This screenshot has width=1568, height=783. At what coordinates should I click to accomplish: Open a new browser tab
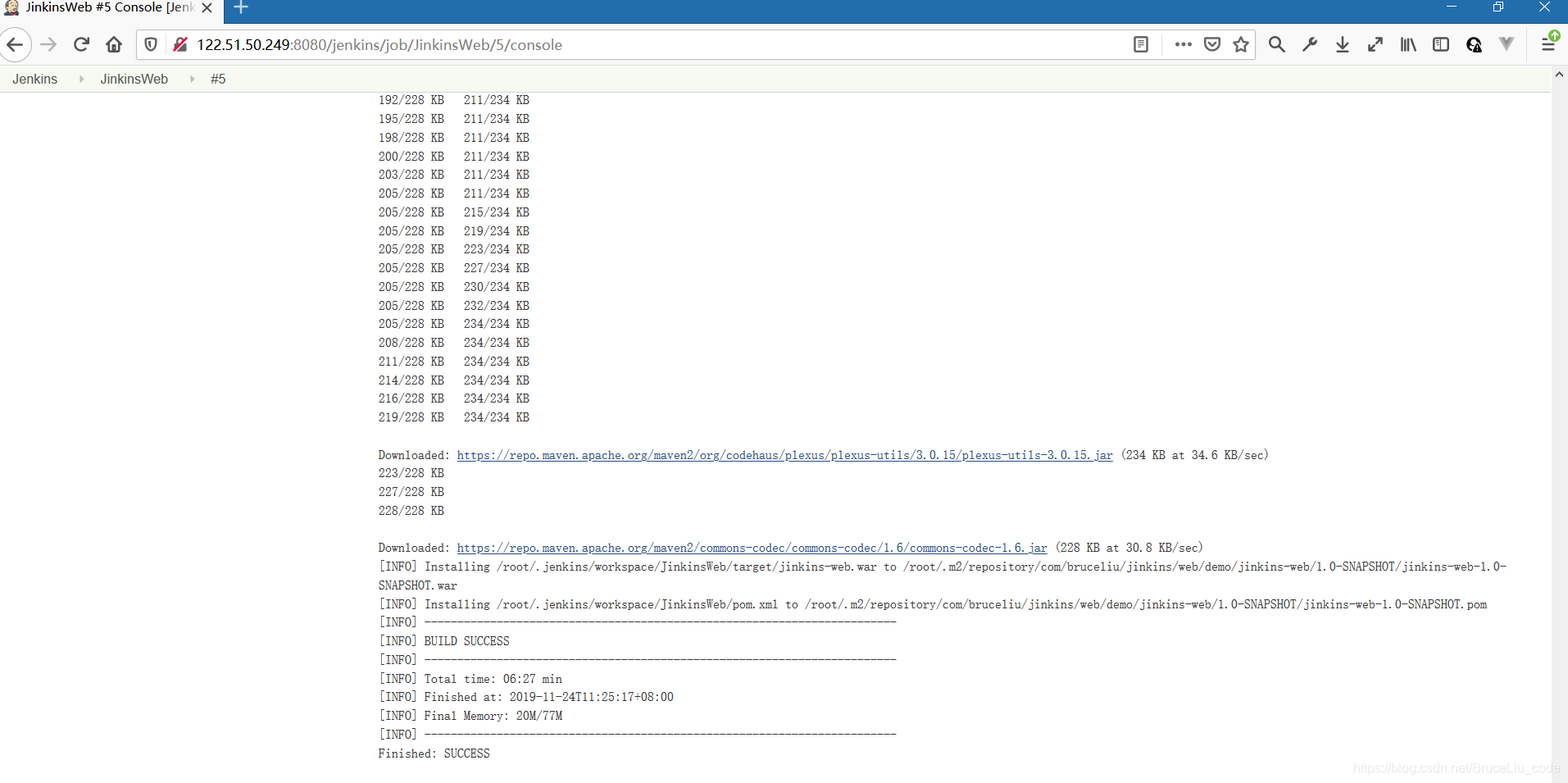pos(241,7)
